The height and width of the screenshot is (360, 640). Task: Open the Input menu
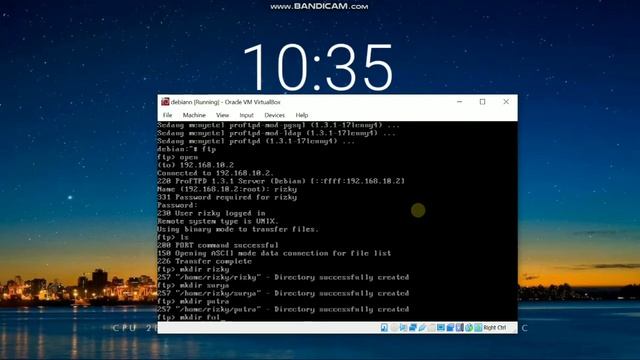(x=247, y=115)
